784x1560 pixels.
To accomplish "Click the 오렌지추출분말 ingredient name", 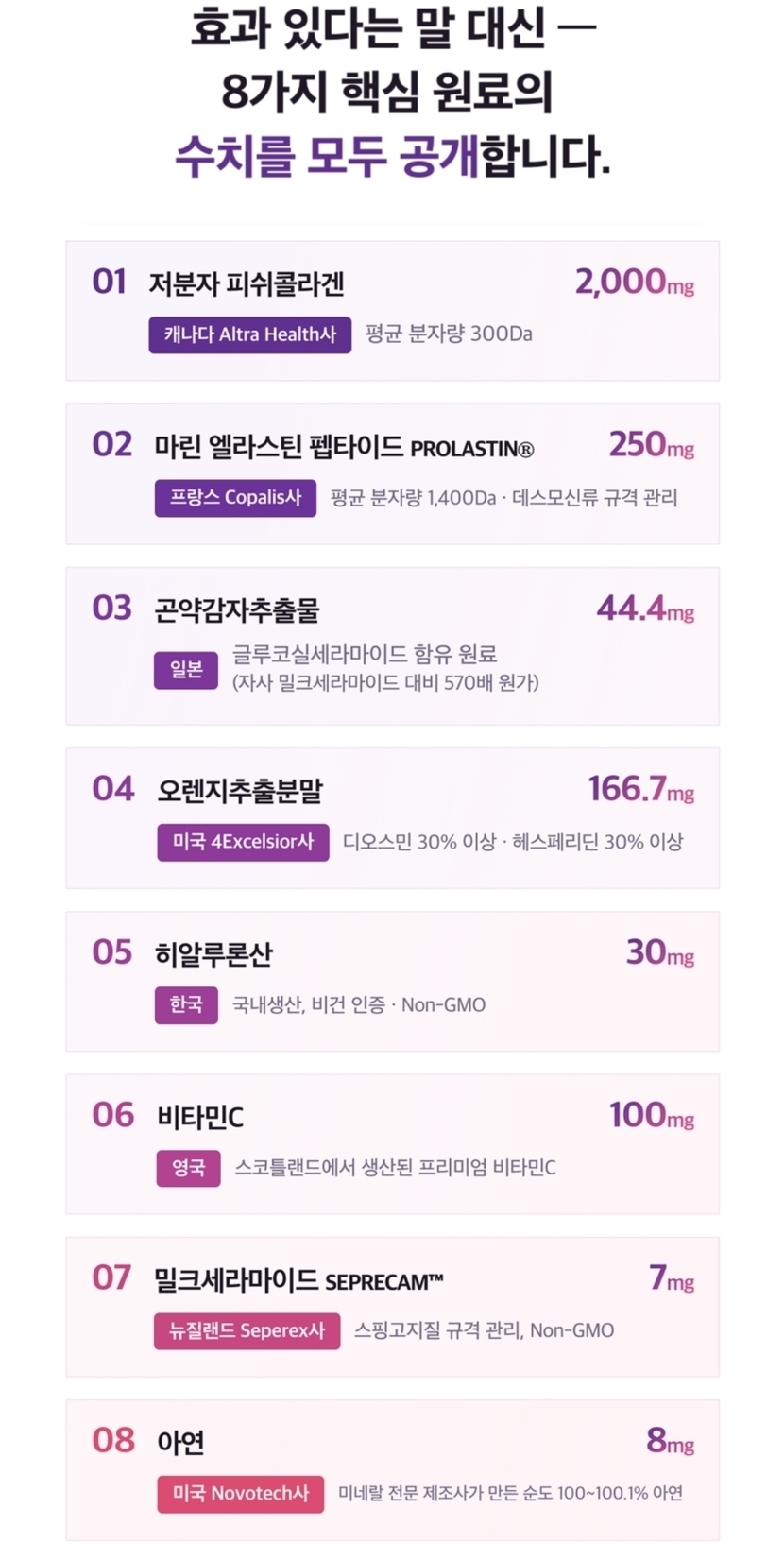I will coord(240,790).
